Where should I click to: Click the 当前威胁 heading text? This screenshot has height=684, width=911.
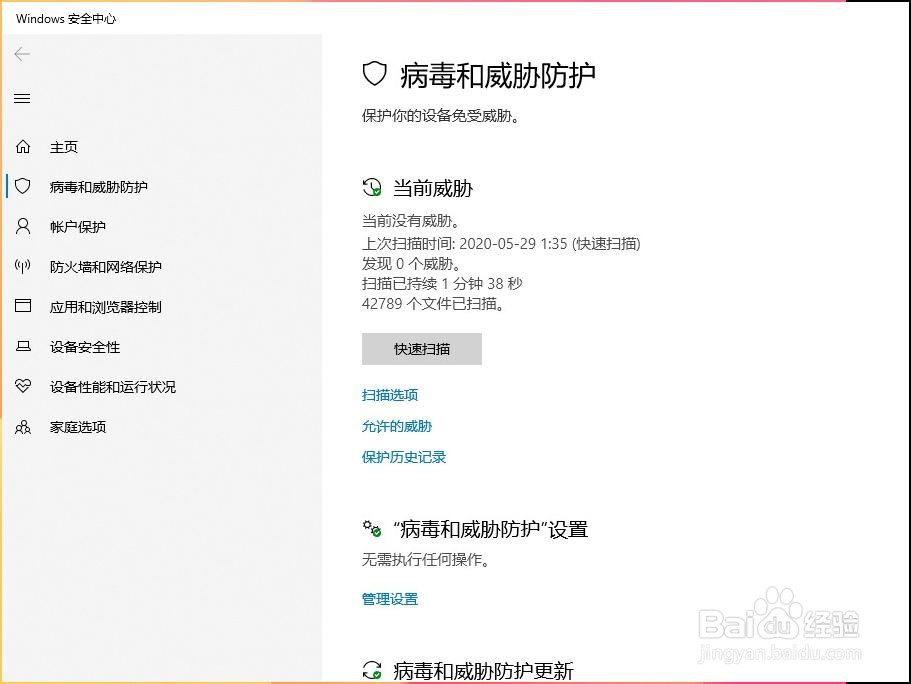pos(433,188)
